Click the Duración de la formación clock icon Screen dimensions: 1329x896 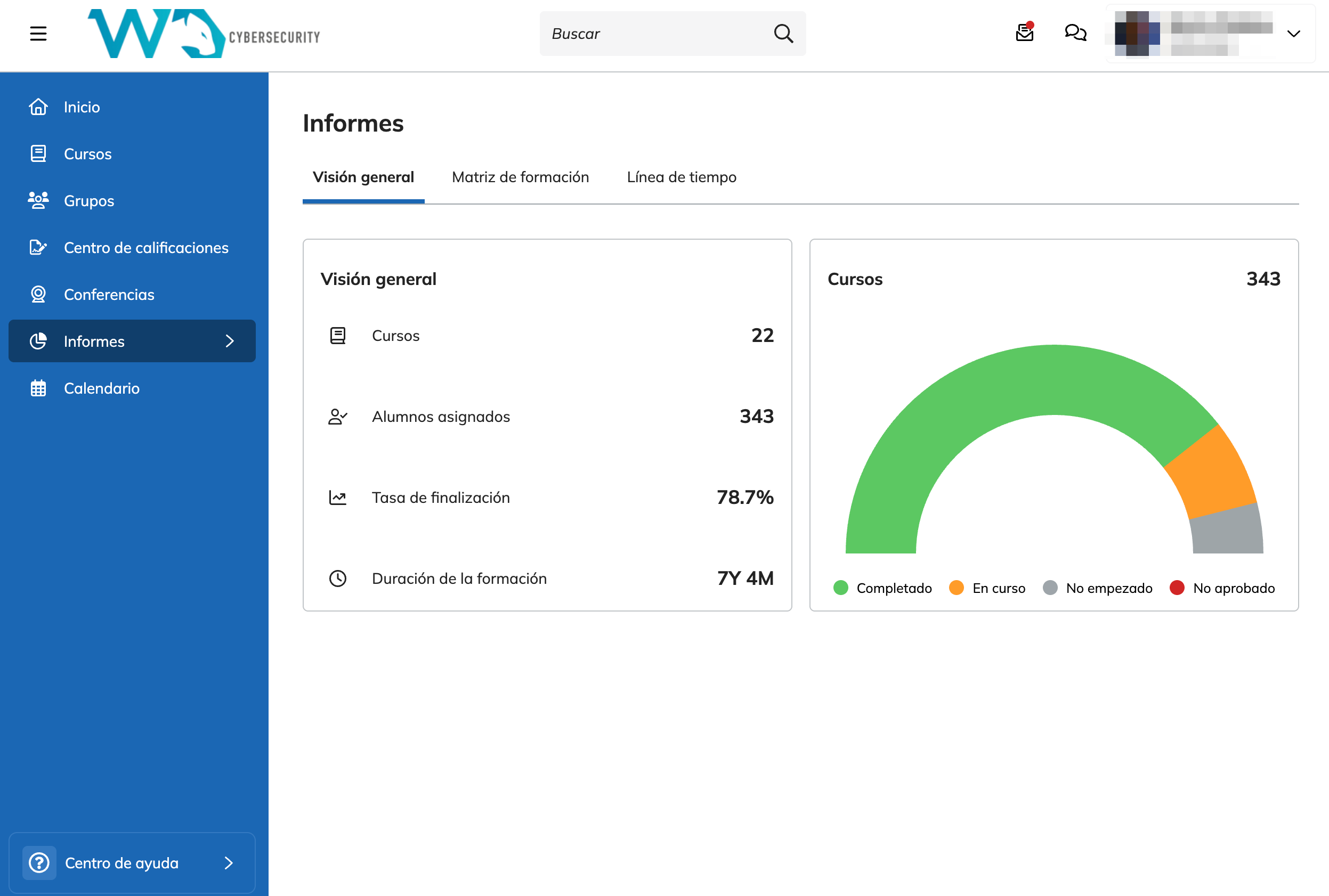(338, 579)
